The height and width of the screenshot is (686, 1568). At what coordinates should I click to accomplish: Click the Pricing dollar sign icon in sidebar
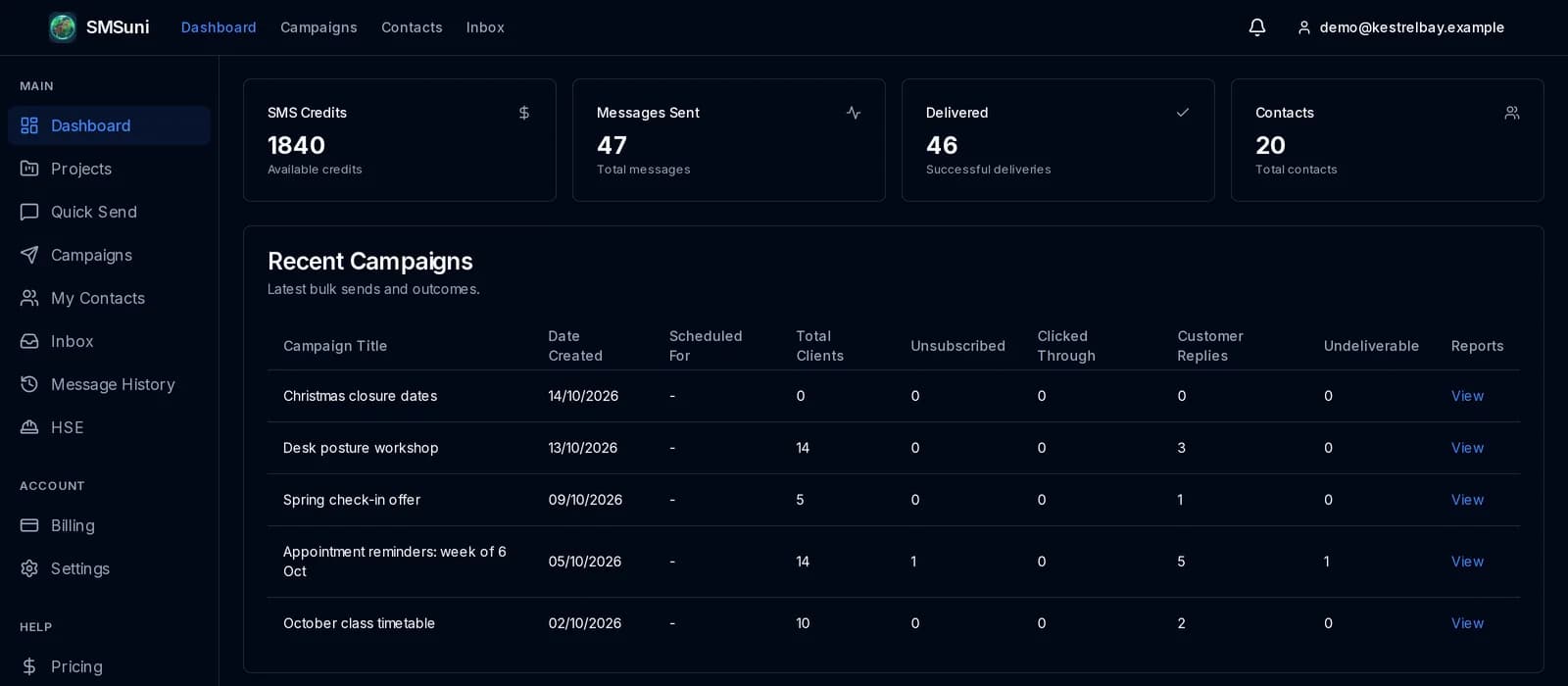click(x=29, y=666)
